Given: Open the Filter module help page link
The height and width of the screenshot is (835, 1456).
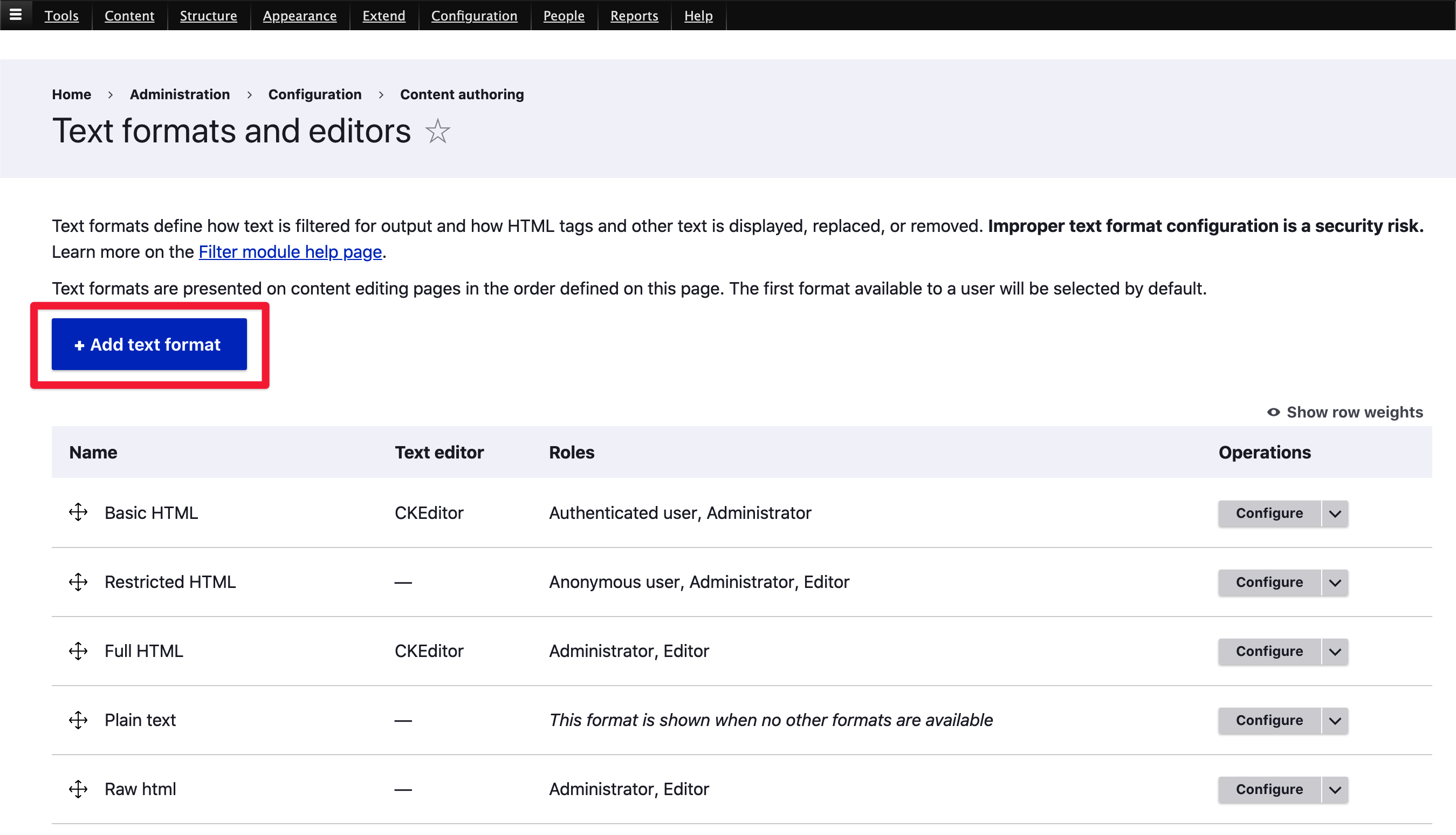Looking at the screenshot, I should [290, 252].
